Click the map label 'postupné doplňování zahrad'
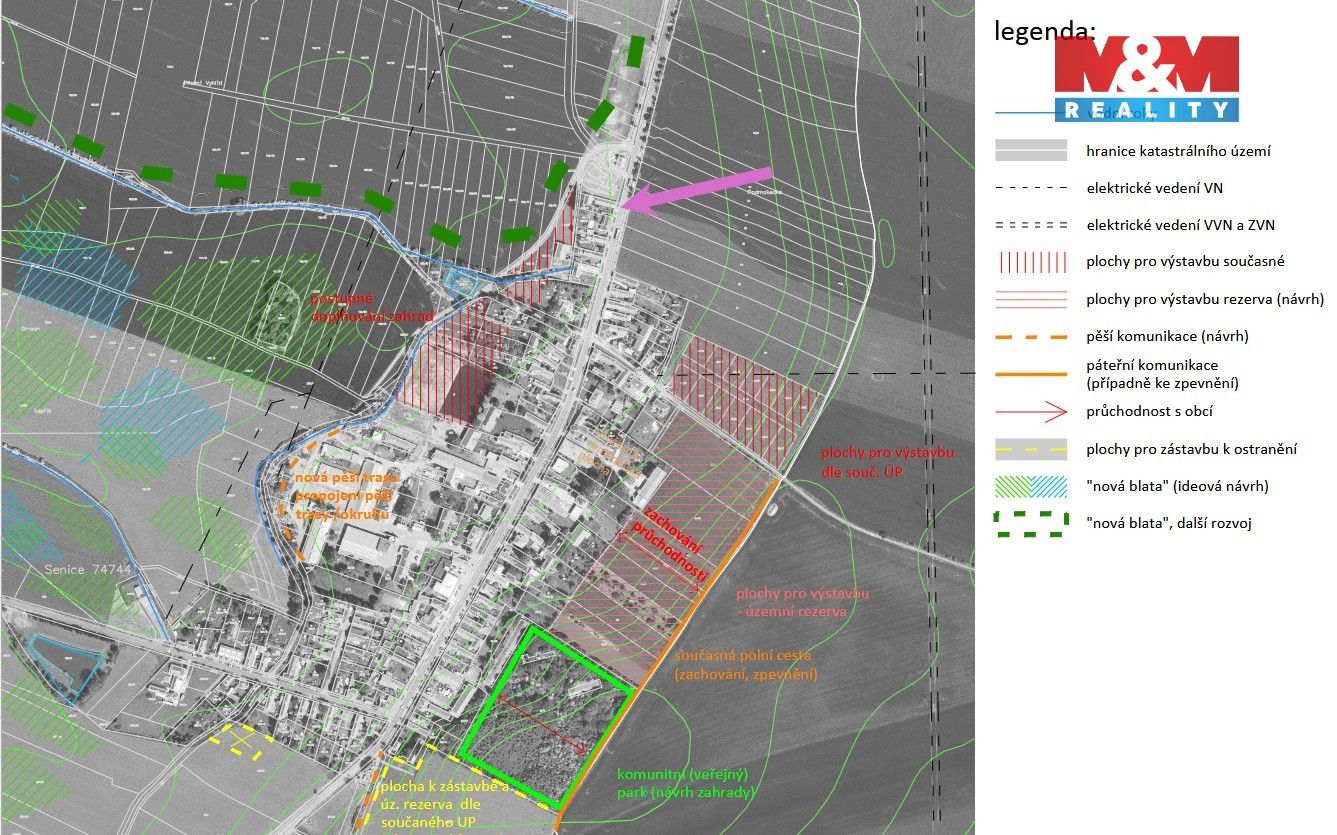The image size is (1337, 835). point(370,307)
